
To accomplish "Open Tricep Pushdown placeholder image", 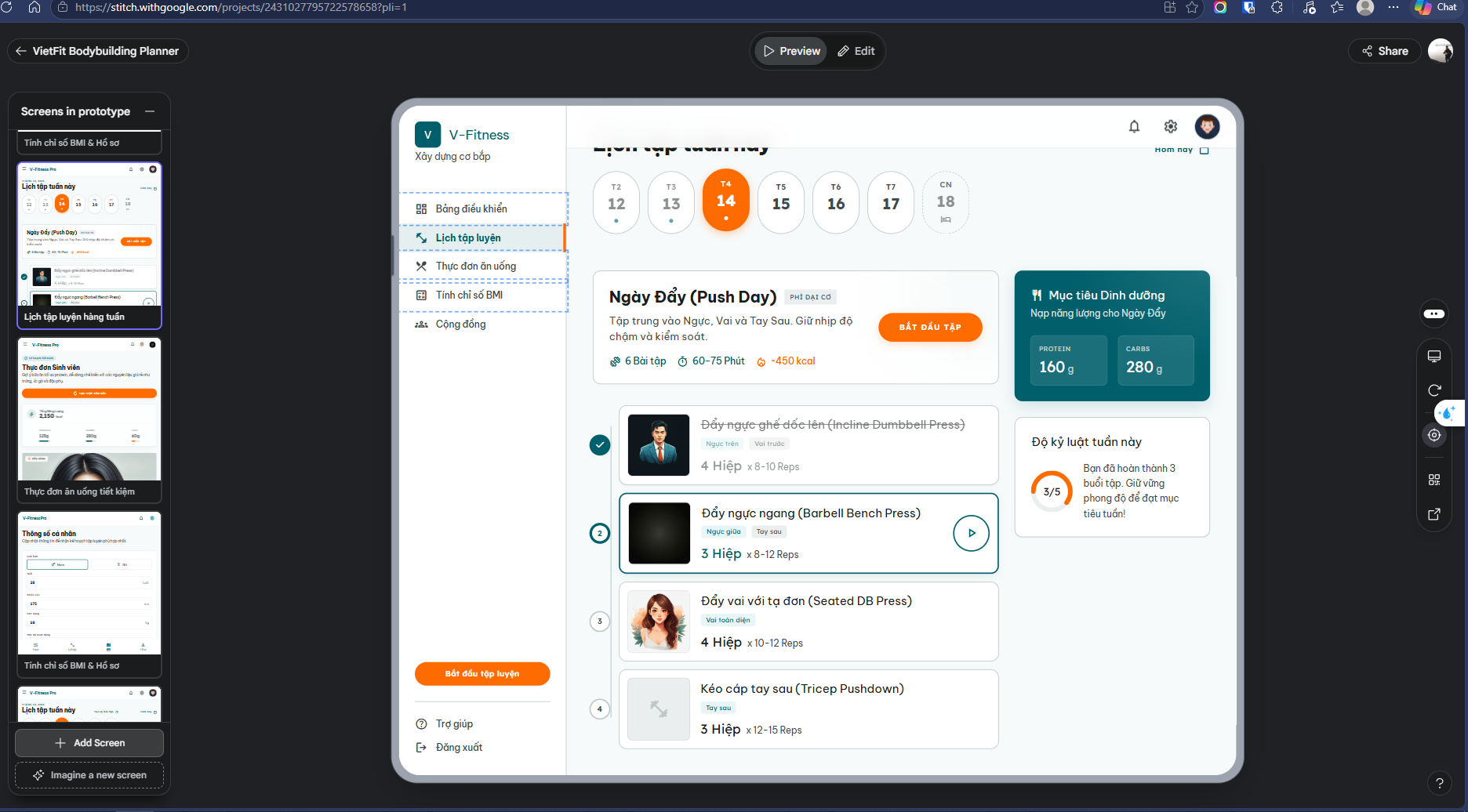I will tap(659, 709).
